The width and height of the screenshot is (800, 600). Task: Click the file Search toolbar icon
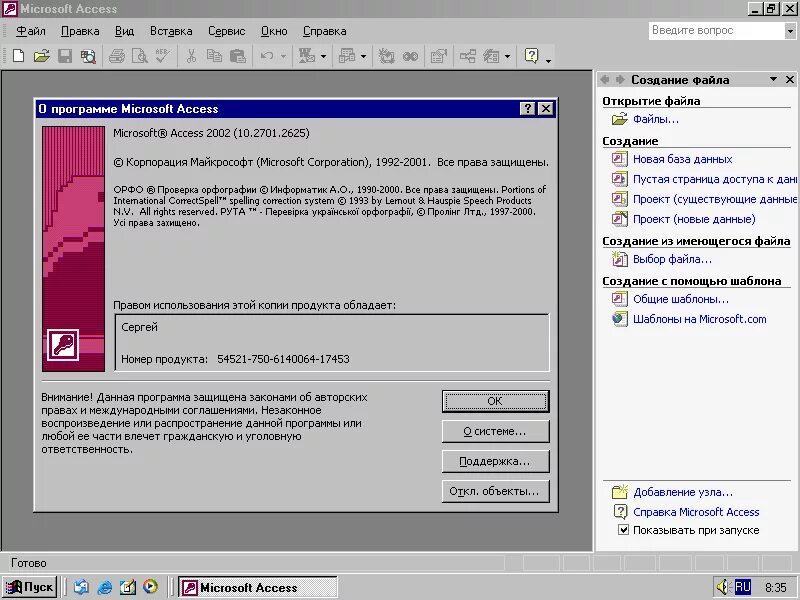88,56
